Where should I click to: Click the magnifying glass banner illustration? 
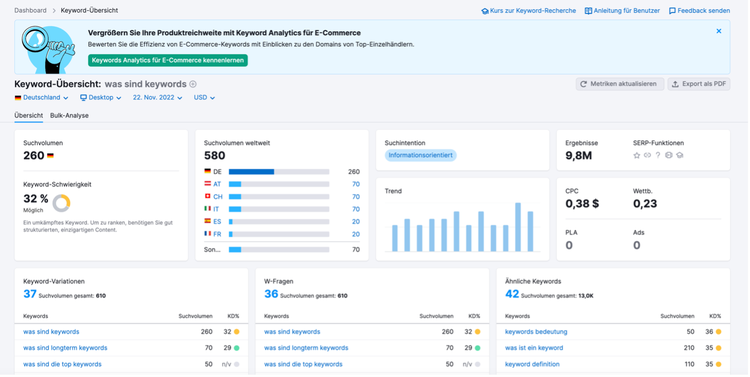coord(49,49)
